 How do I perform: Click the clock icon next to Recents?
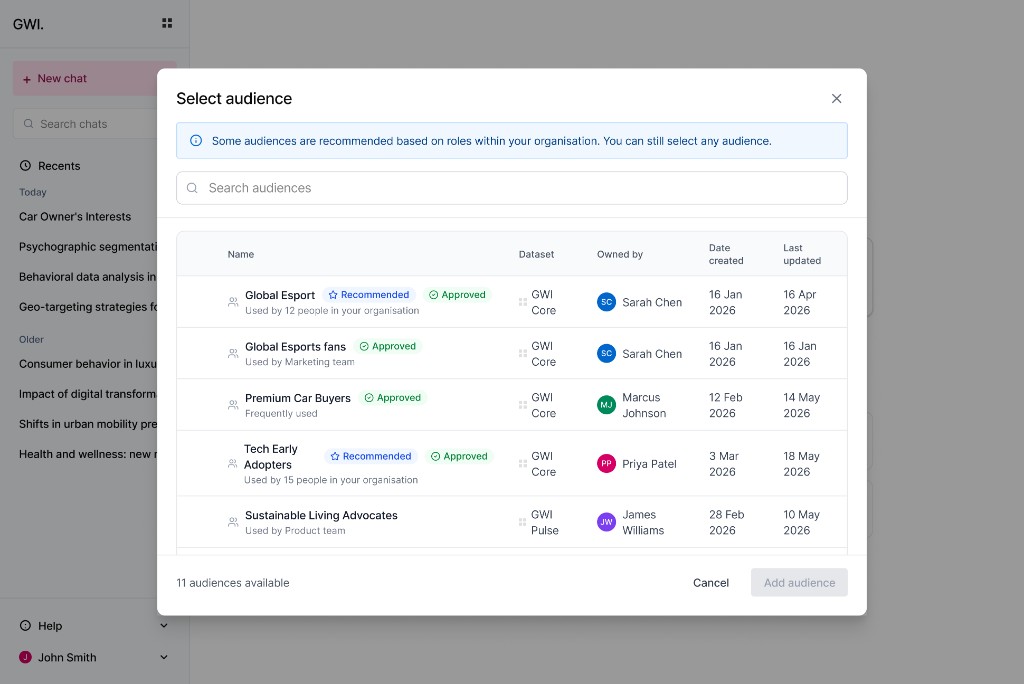tap(25, 165)
